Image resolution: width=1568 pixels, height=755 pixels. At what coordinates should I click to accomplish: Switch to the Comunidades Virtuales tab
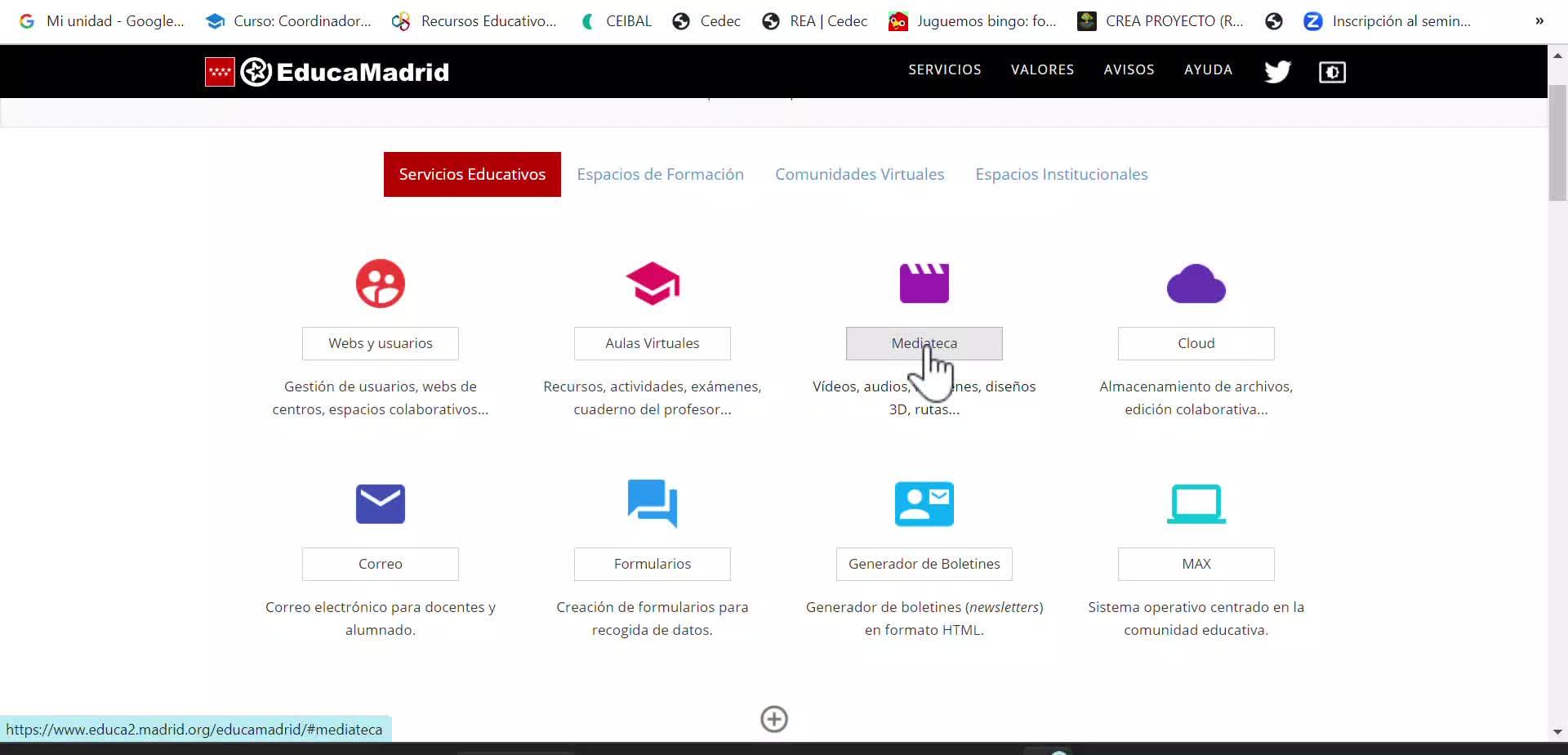tap(859, 174)
